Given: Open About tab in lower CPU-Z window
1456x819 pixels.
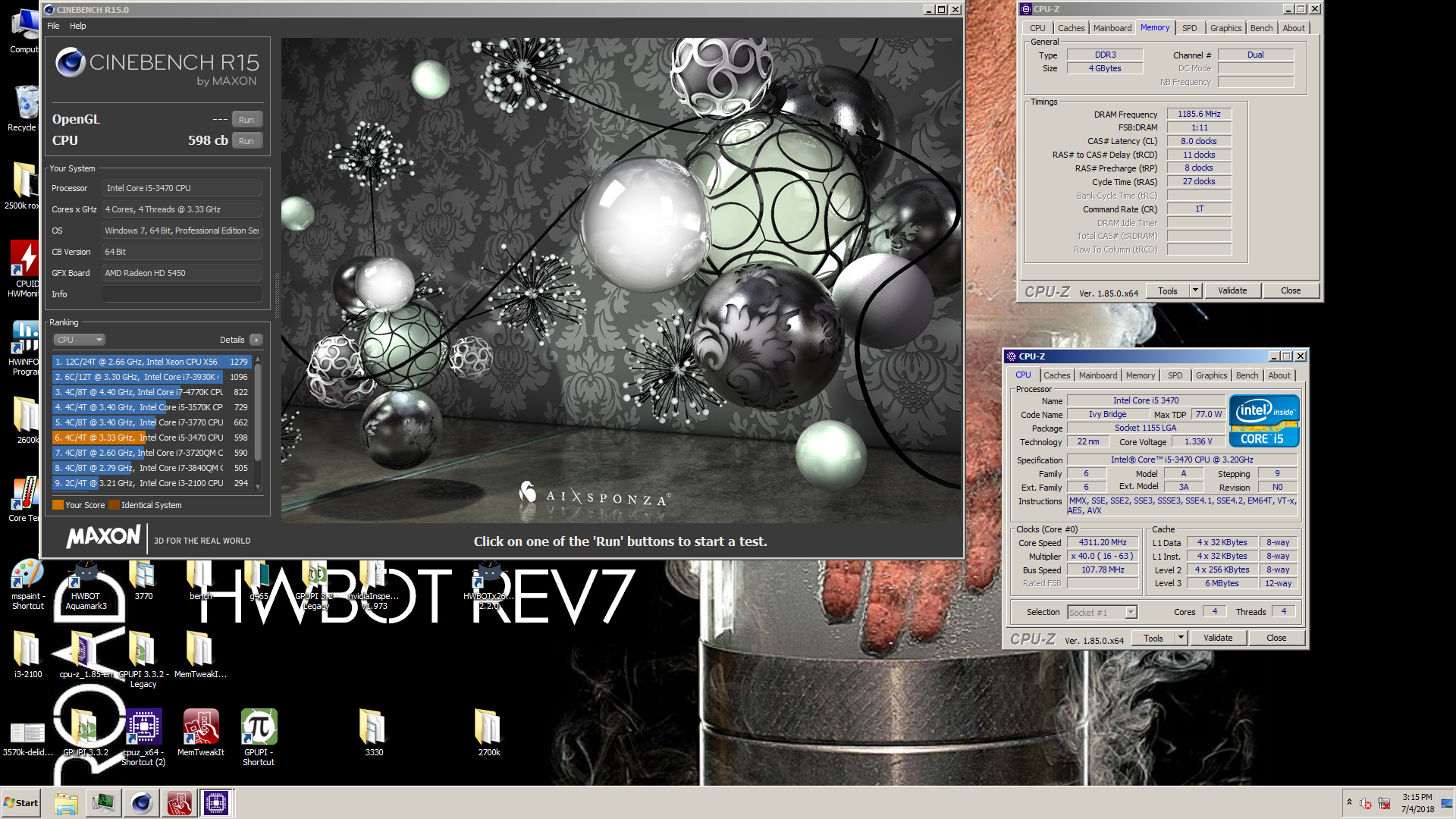Looking at the screenshot, I should click(1279, 375).
